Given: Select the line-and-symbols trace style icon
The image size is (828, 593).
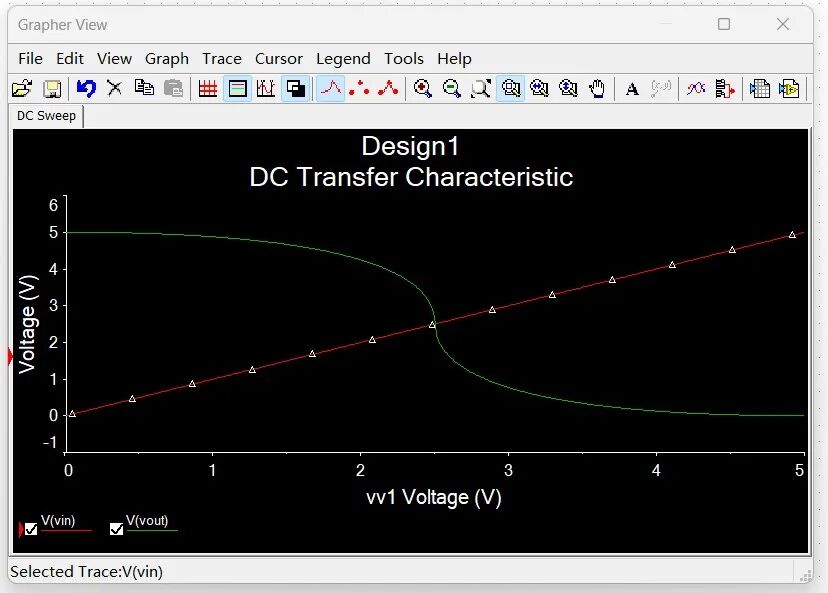Looking at the screenshot, I should point(388,89).
